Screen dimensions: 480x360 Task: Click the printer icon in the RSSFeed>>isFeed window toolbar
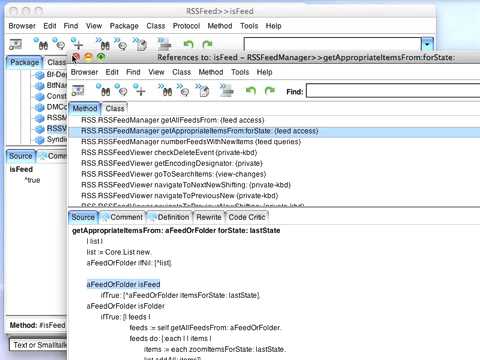click(x=164, y=44)
